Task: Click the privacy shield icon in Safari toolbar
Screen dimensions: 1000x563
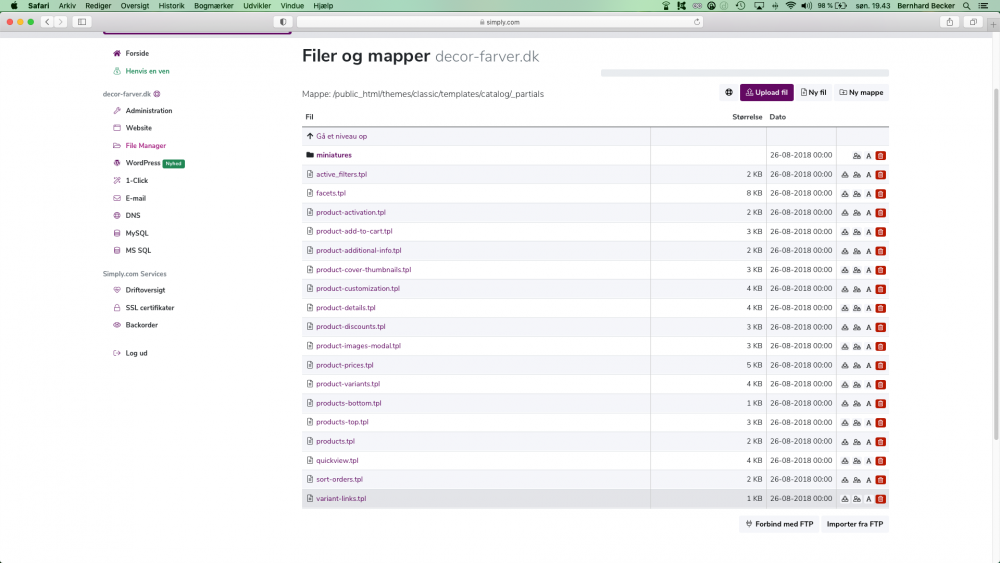Action: (x=283, y=22)
